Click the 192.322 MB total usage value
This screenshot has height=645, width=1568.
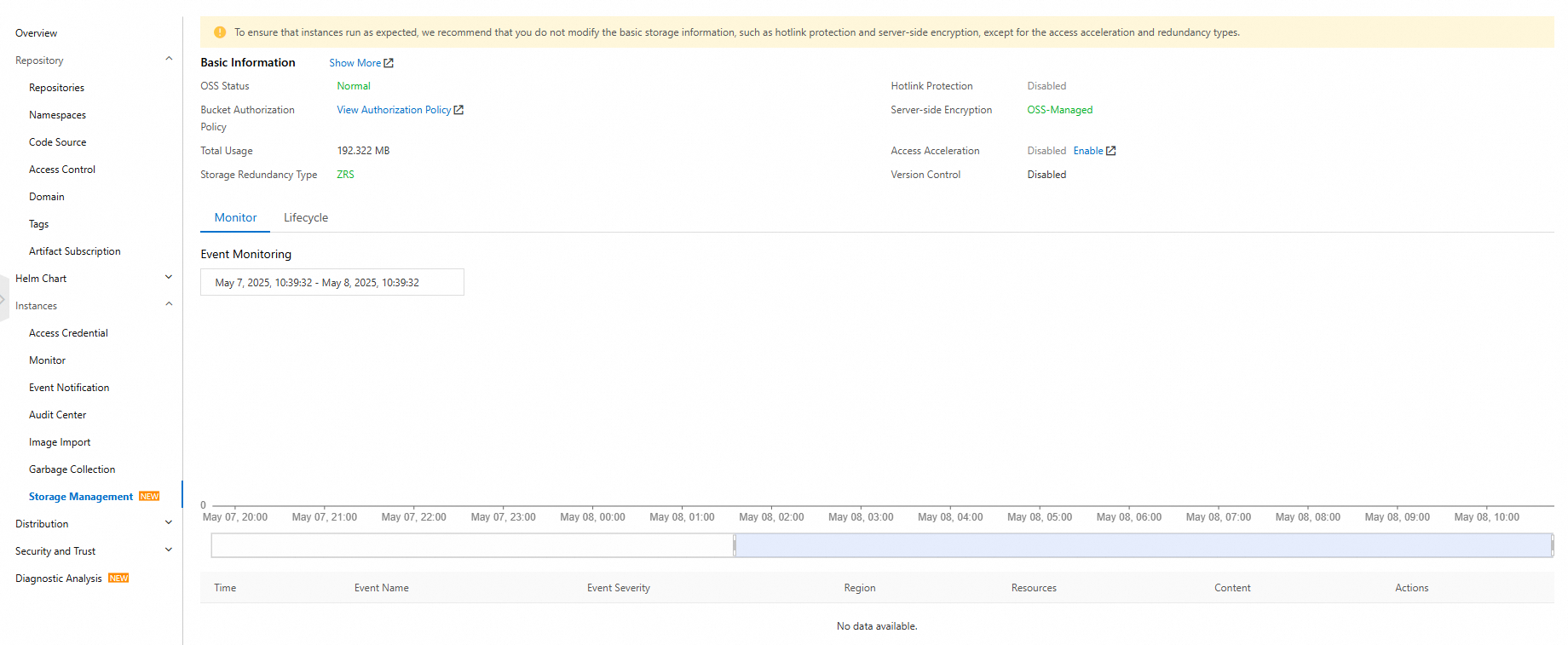point(363,151)
